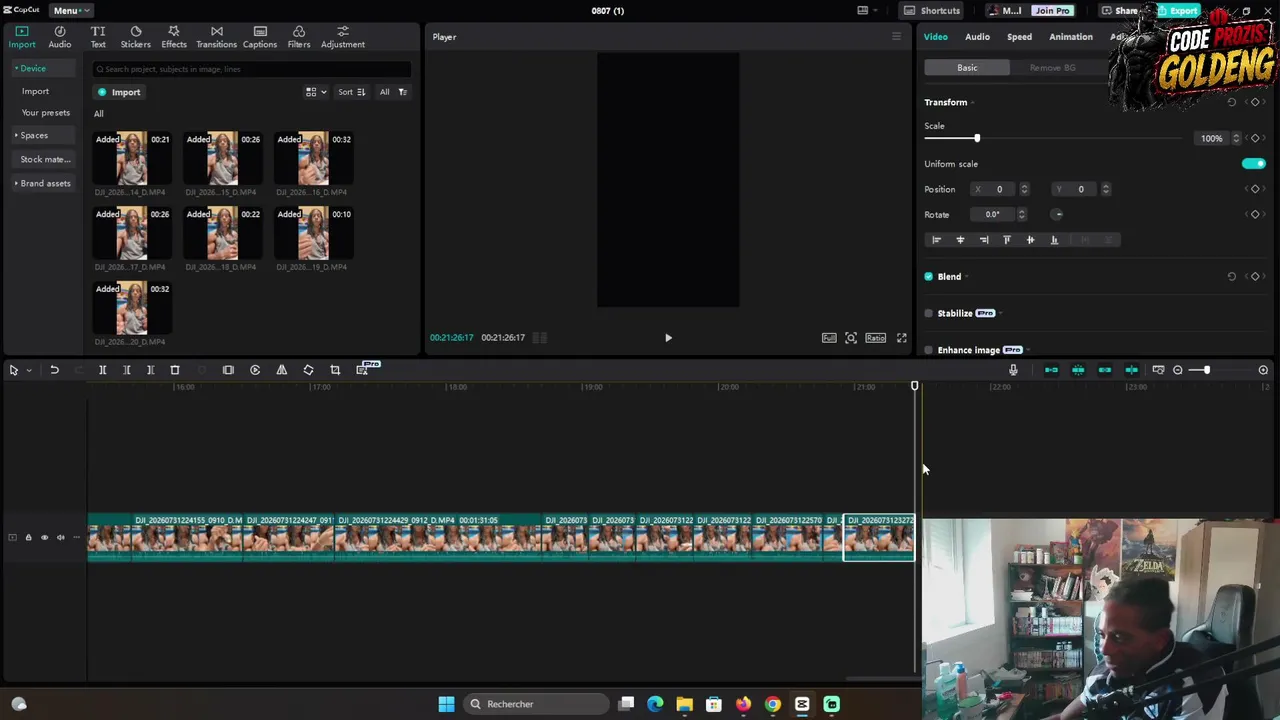Open the Transitions panel
Viewport: 1280px width, 720px height.
coord(216,37)
